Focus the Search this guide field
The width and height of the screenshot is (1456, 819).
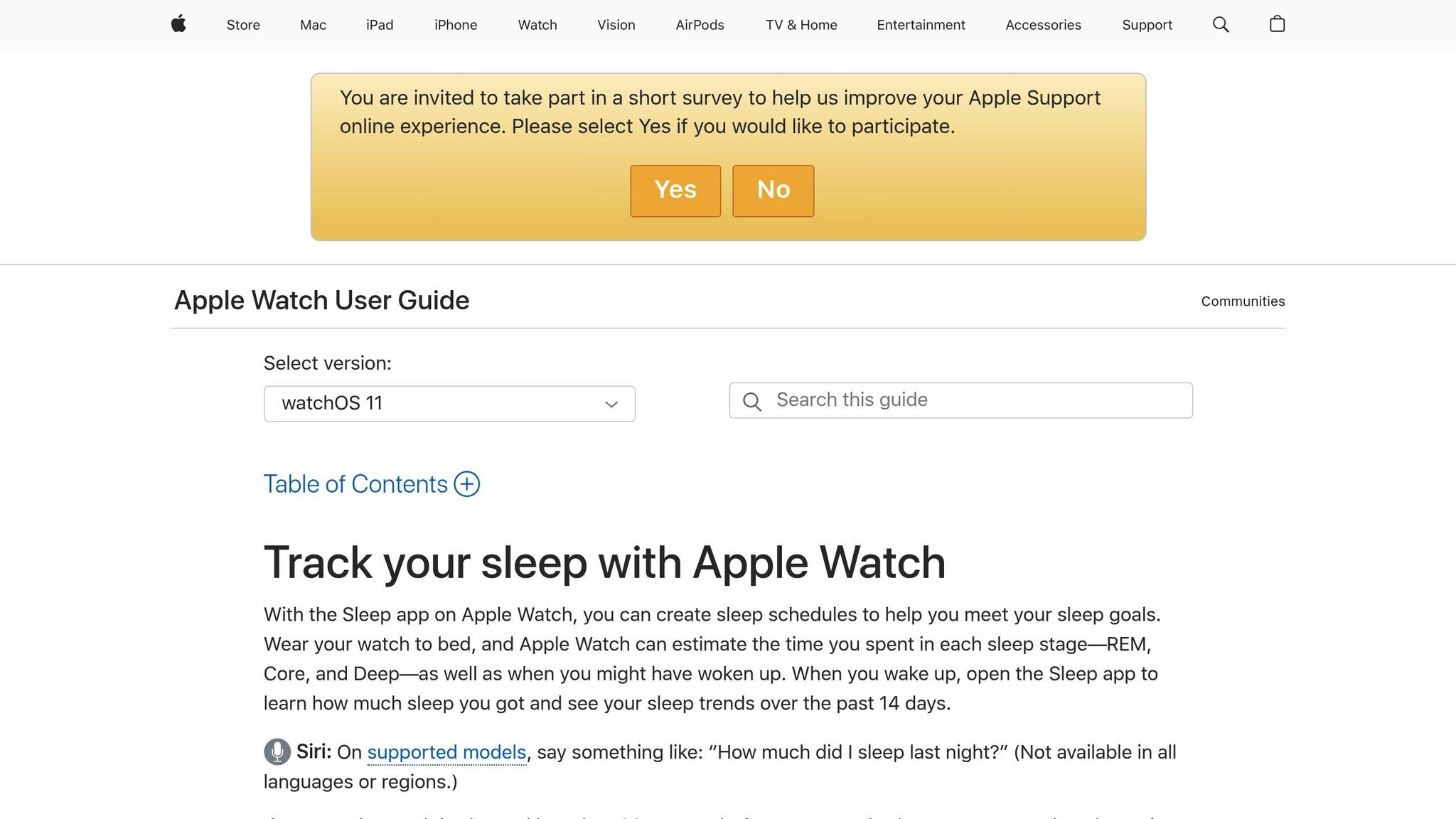[960, 400]
